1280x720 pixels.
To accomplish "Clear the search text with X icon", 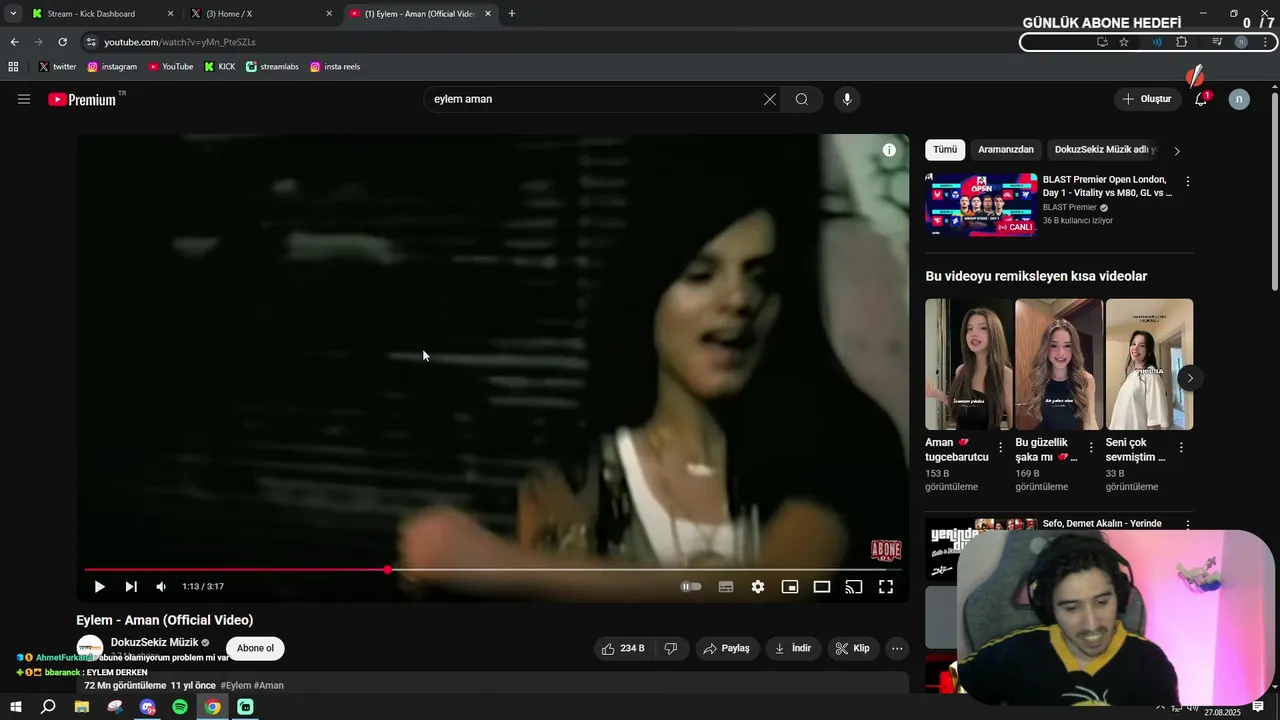I will click(x=770, y=99).
